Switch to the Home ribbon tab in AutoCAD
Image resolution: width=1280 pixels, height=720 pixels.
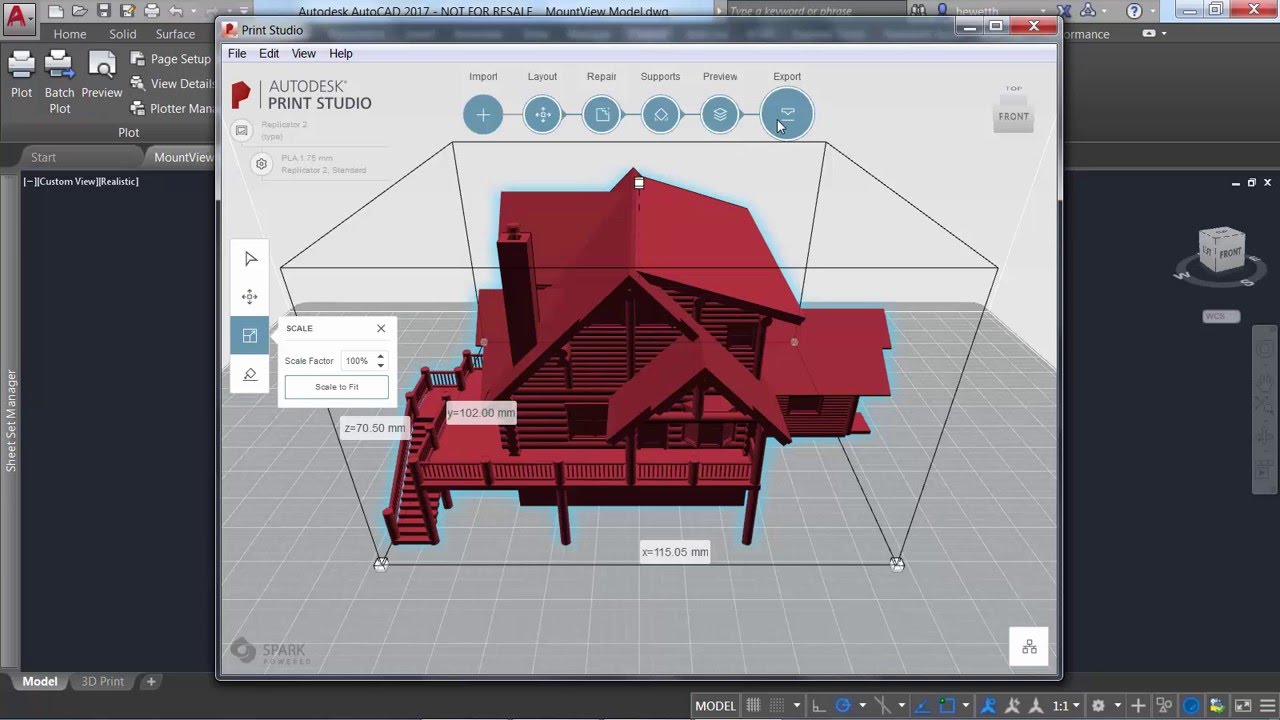pos(70,34)
